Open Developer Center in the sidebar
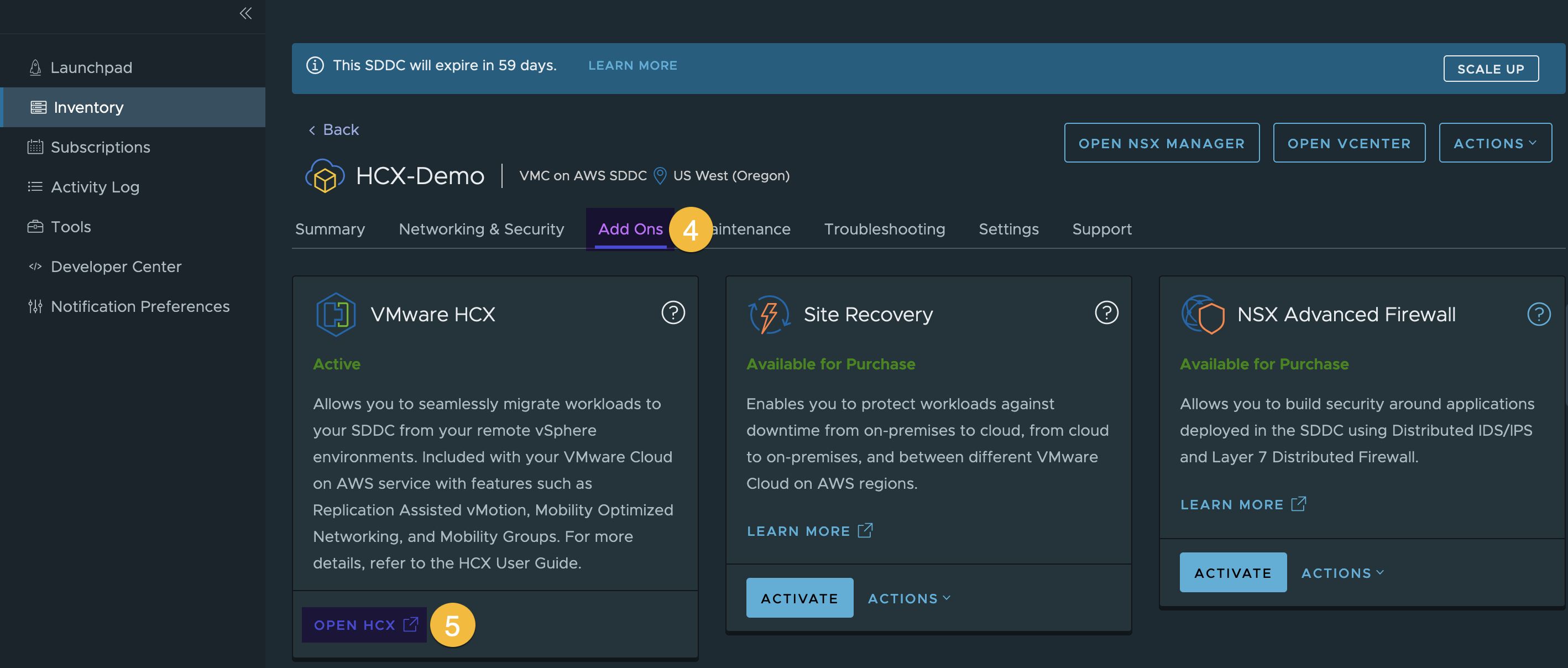 pos(133,266)
